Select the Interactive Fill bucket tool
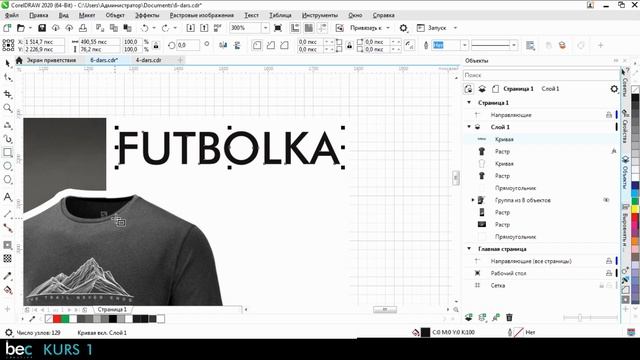 [7, 290]
